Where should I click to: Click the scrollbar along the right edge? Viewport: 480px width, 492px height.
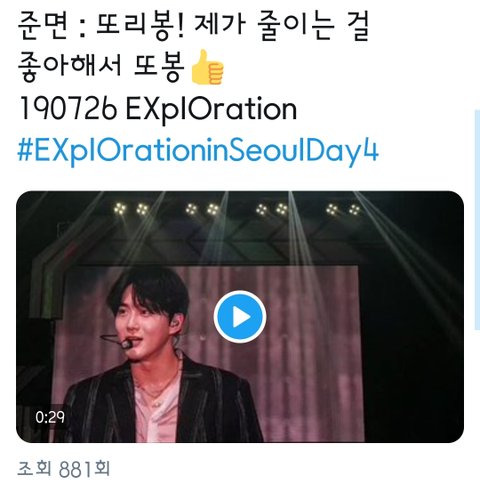click(x=477, y=220)
